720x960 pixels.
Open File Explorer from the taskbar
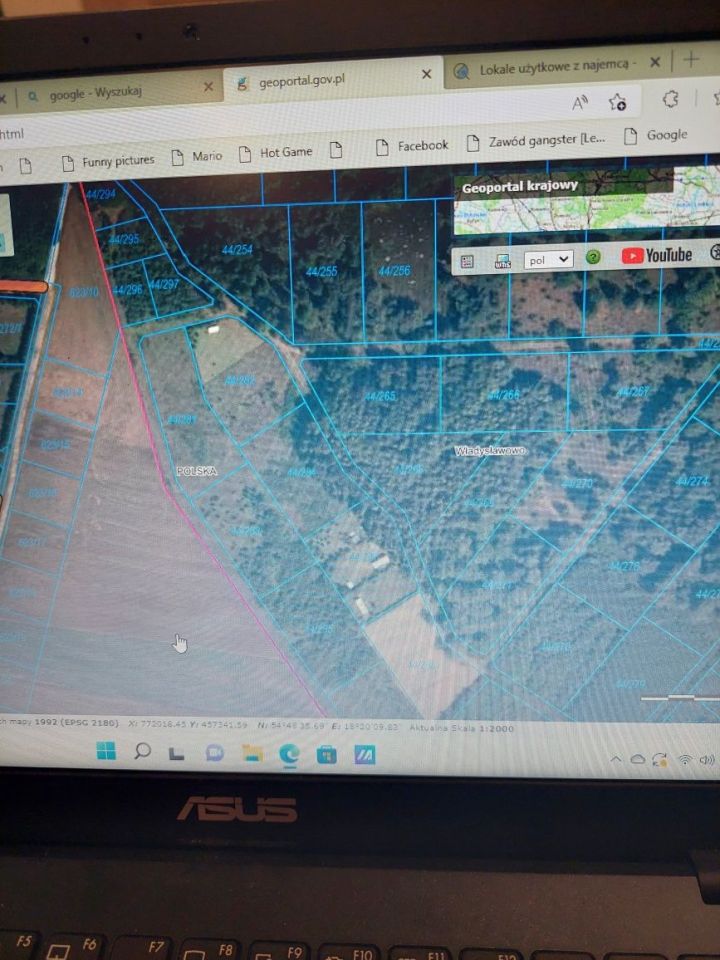(x=252, y=753)
